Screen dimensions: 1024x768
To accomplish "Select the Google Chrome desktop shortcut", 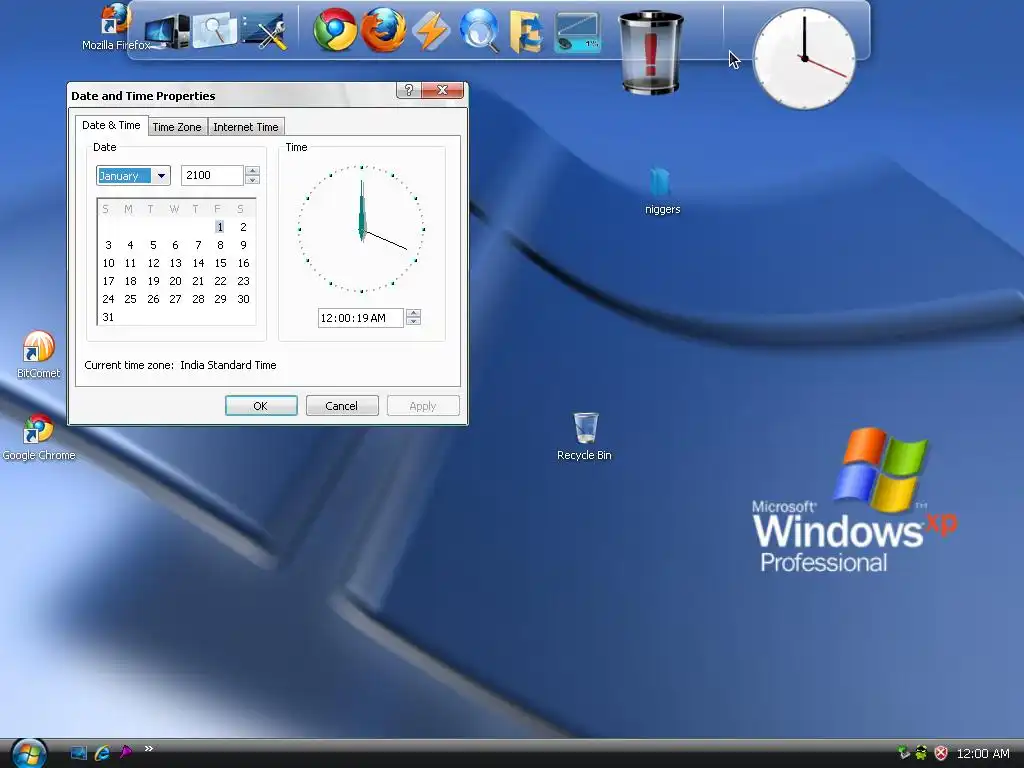I will coord(39,438).
